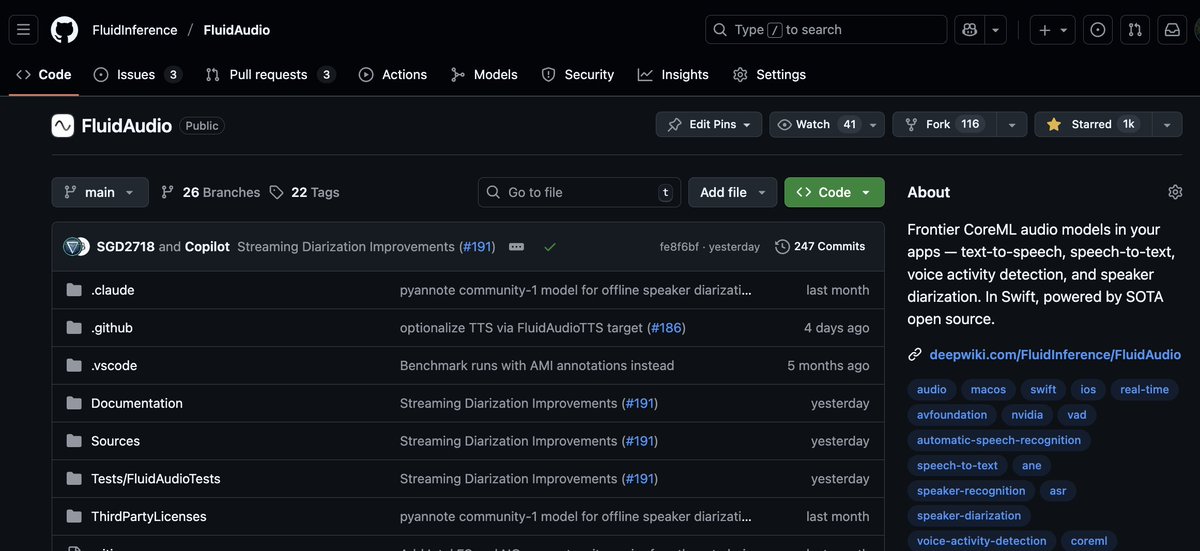This screenshot has height=551, width=1200.
Task: Expand the Watch options arrow
Action: (x=874, y=124)
